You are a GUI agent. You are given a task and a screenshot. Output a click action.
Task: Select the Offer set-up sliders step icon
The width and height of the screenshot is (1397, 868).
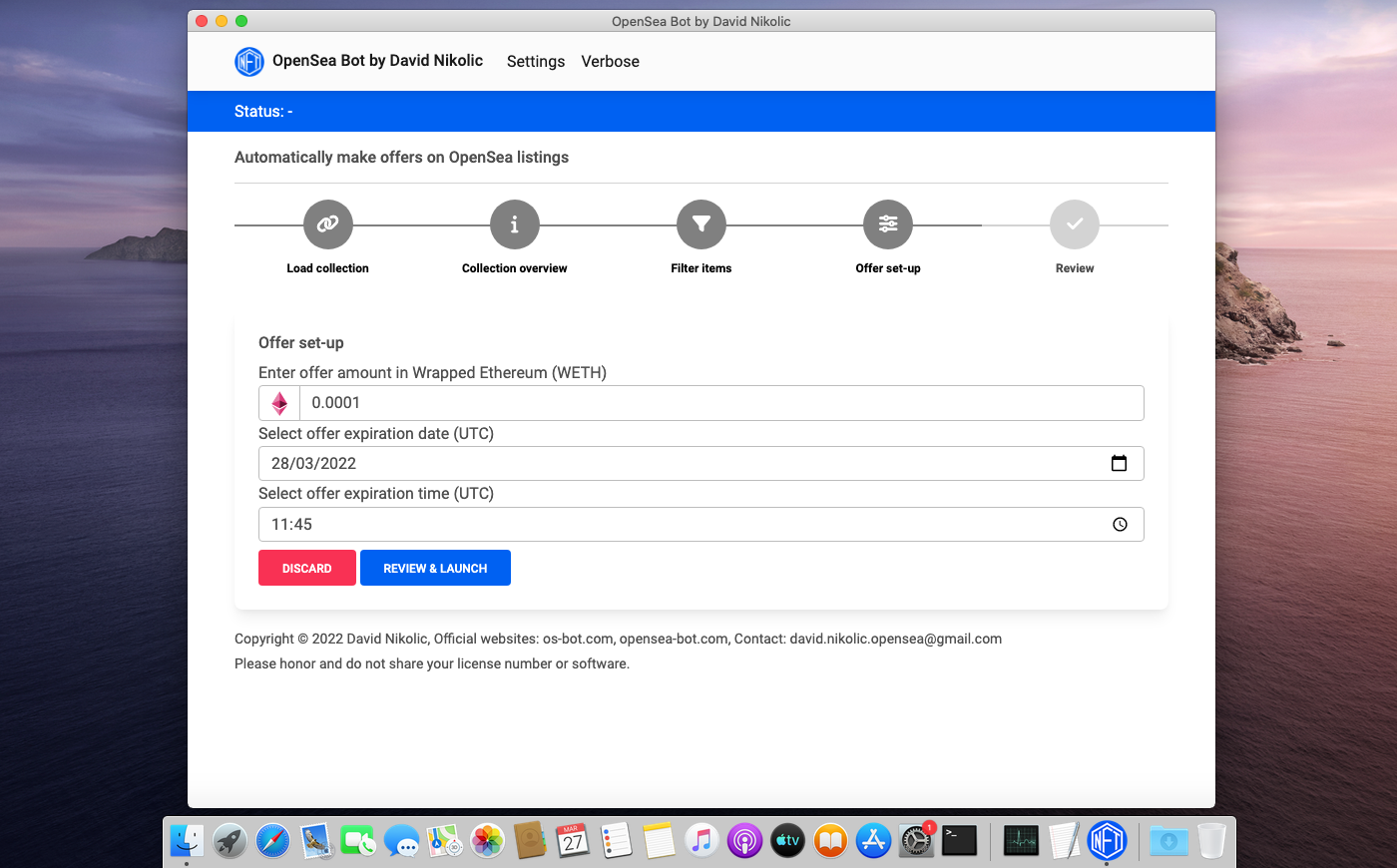click(x=888, y=224)
